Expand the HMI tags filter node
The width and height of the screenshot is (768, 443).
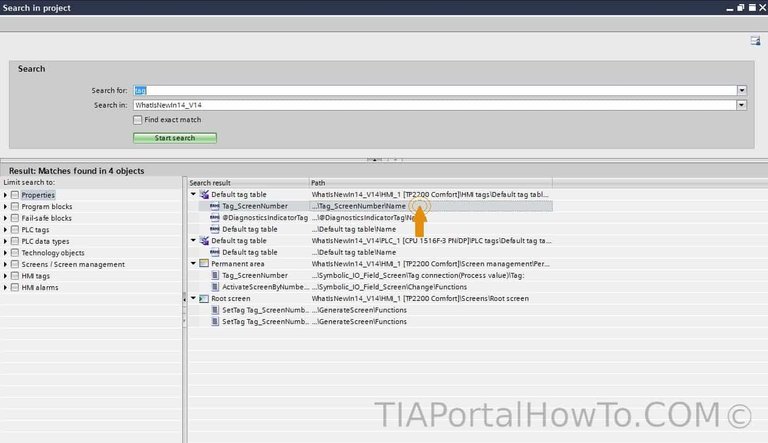tap(5, 276)
